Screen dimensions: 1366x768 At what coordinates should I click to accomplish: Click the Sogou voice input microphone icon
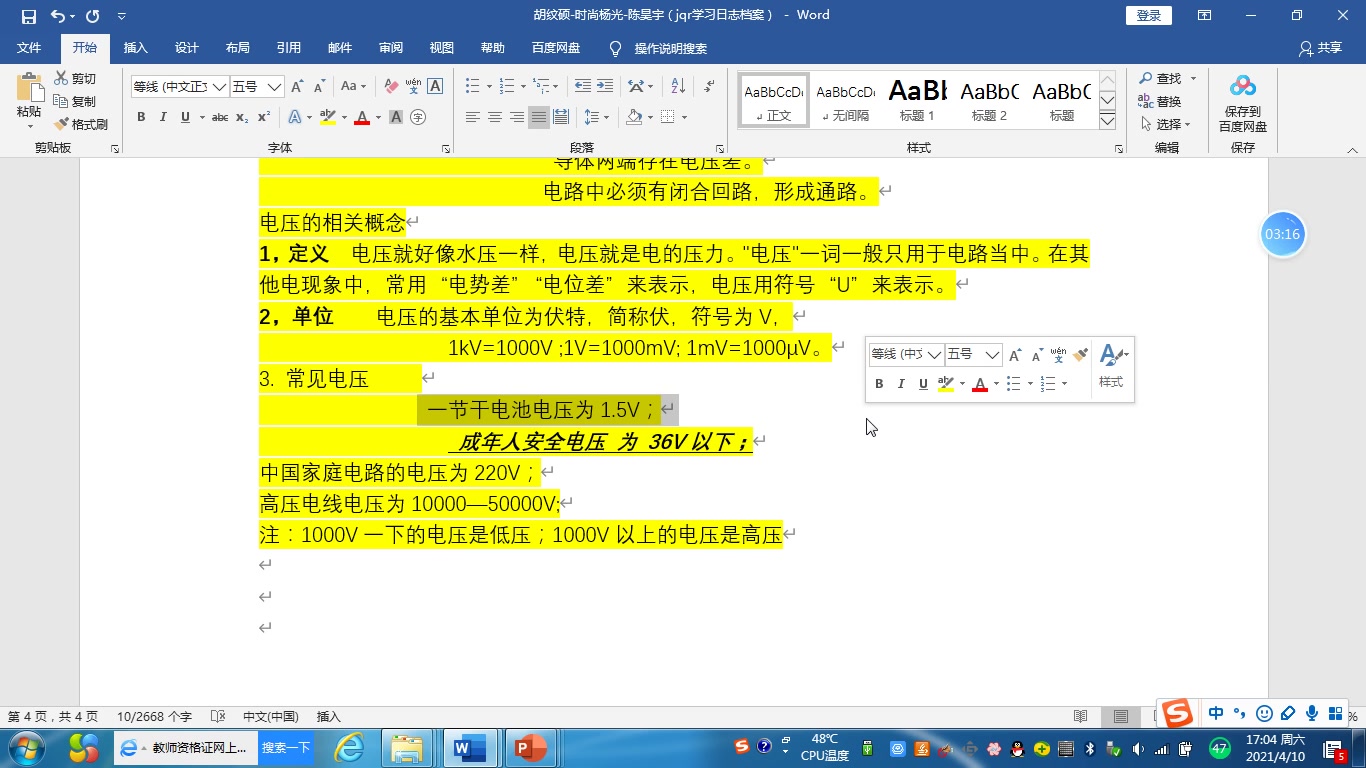pos(1312,713)
